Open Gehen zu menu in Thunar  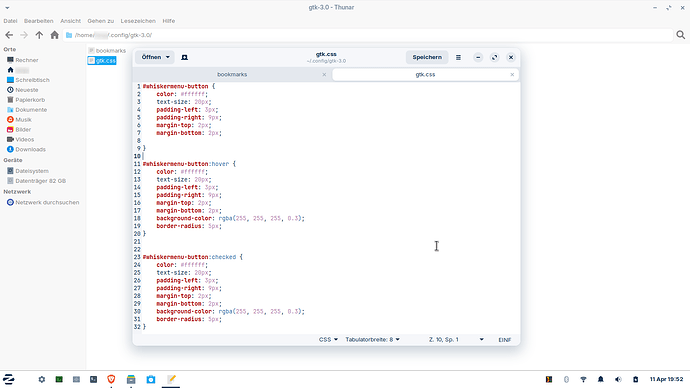click(100, 21)
